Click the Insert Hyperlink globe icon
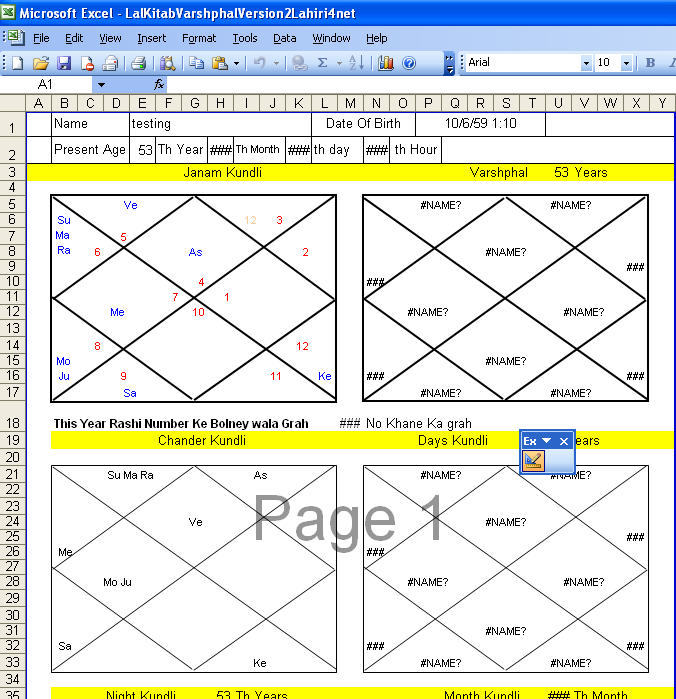Viewport: 676px width, 699px height. (300, 63)
